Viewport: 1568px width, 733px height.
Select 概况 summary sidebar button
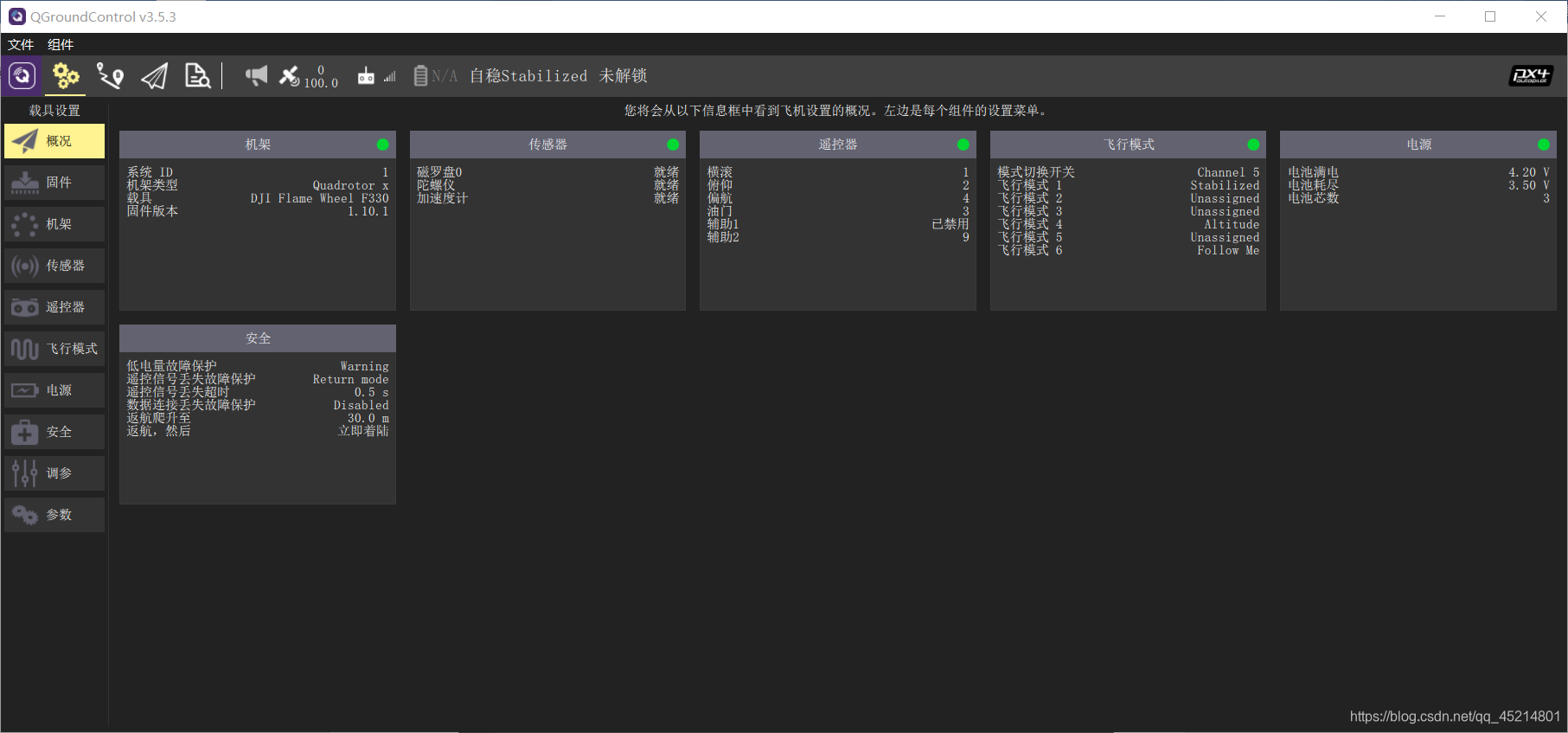(54, 141)
